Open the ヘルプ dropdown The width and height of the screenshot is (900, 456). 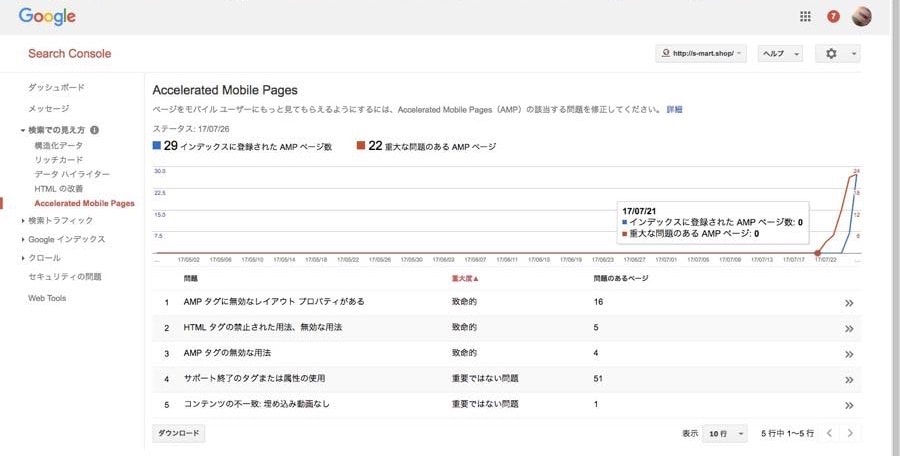pos(780,53)
